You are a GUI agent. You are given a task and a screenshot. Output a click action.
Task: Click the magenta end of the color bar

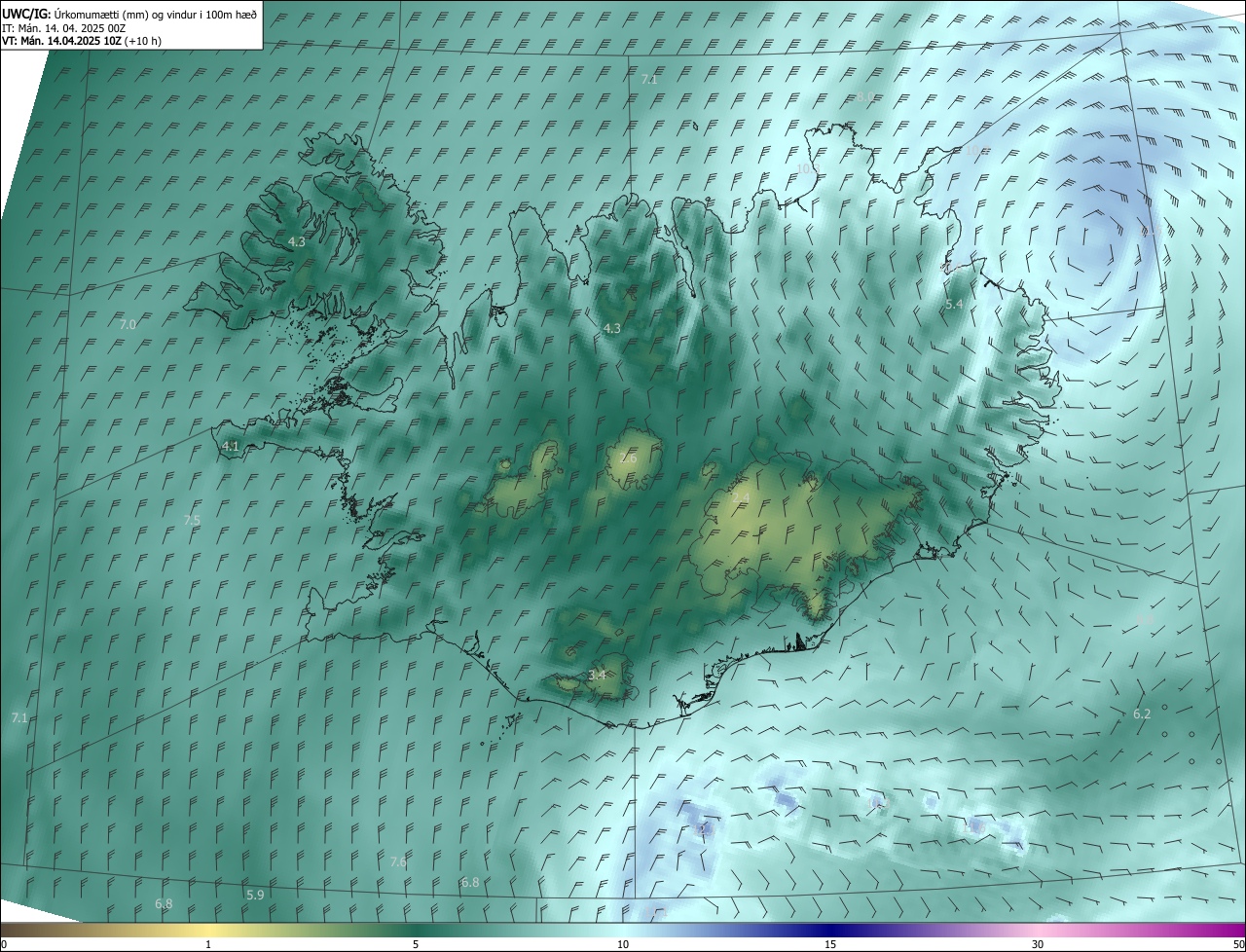click(x=1228, y=930)
